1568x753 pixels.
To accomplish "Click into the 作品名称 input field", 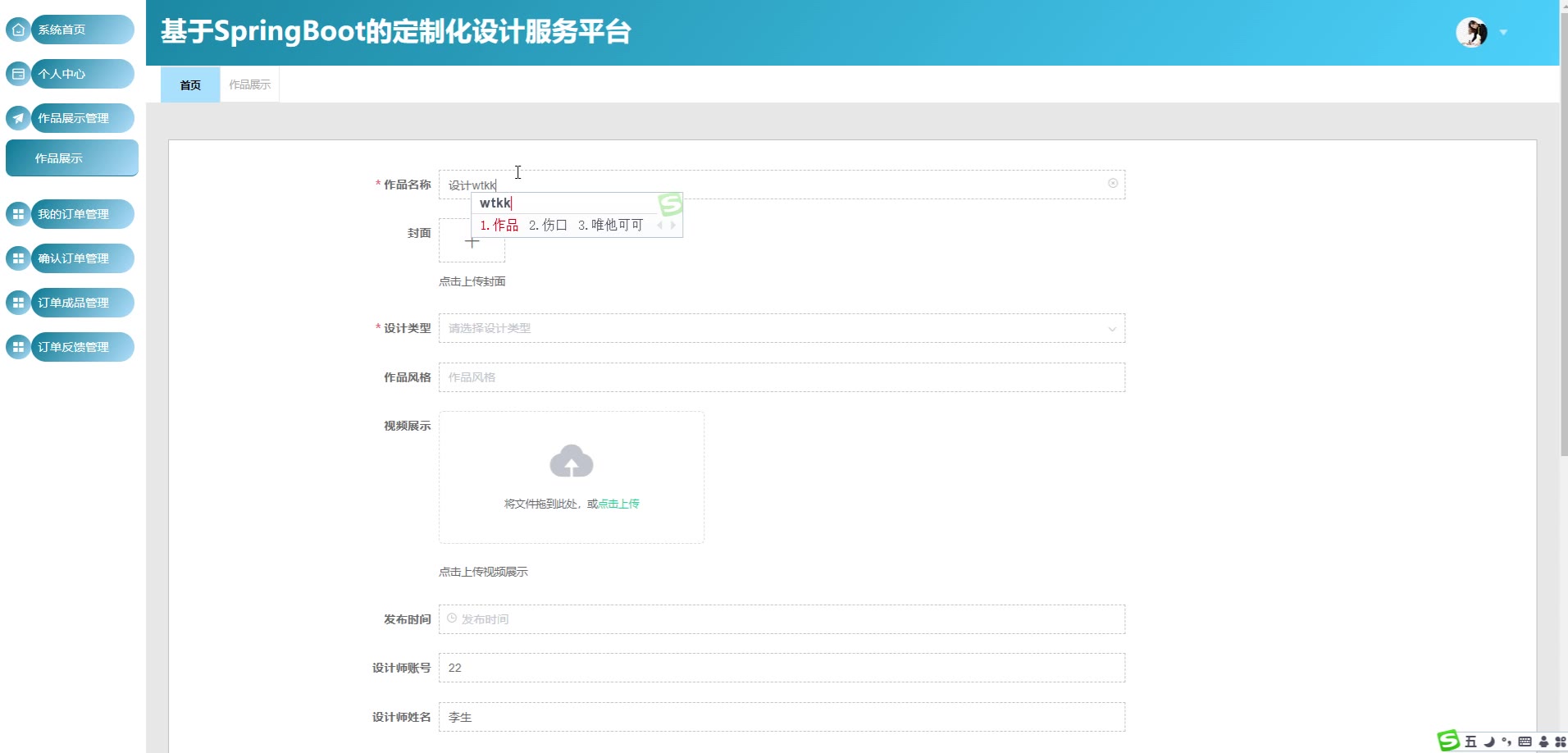I will pyautogui.click(x=782, y=185).
